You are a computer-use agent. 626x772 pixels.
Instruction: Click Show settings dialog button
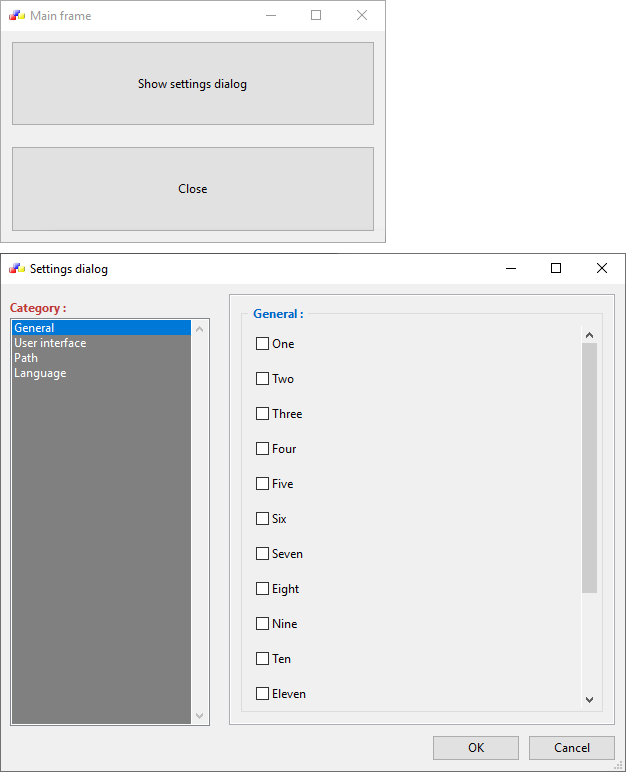click(x=192, y=84)
